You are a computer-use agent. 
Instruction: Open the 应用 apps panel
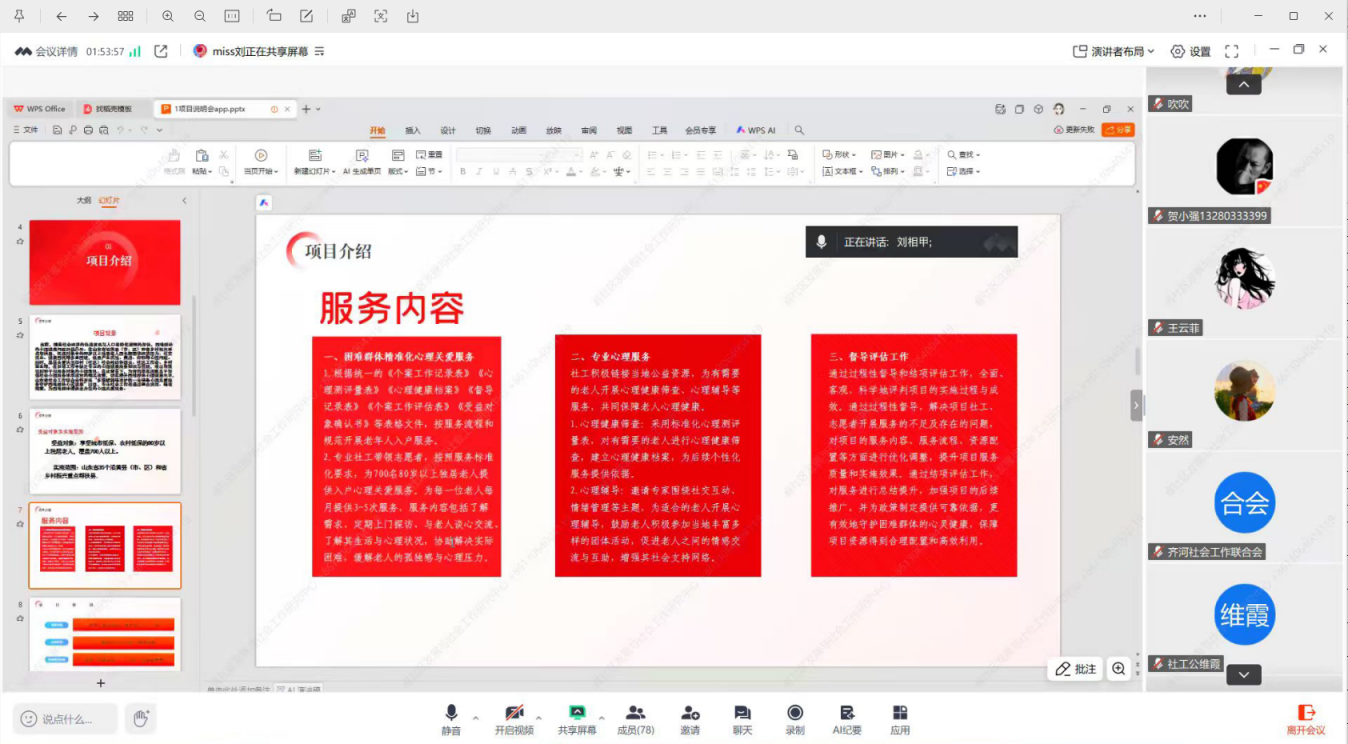(899, 718)
